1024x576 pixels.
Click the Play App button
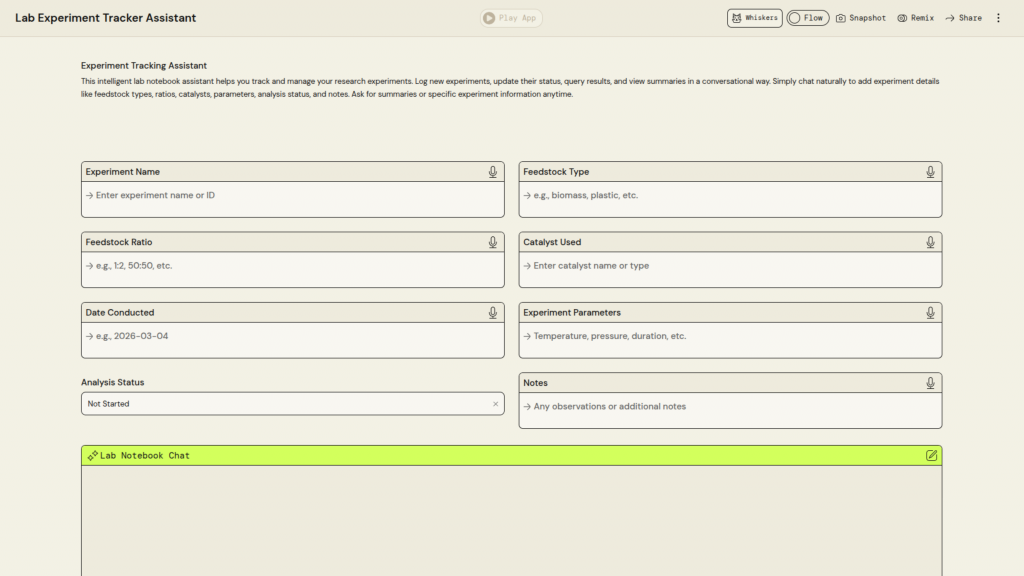click(511, 18)
